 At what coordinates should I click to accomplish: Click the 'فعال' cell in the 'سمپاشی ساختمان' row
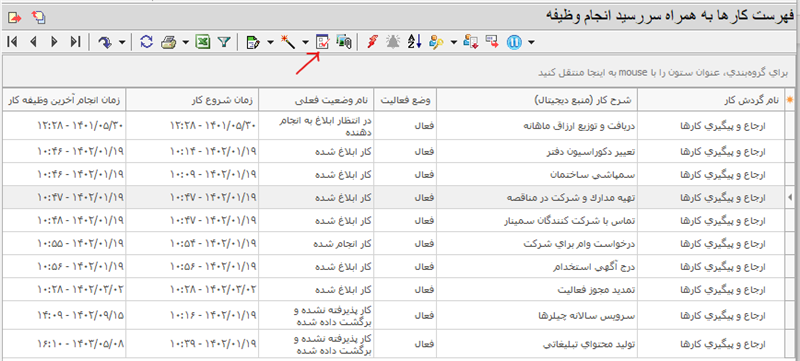[406, 174]
